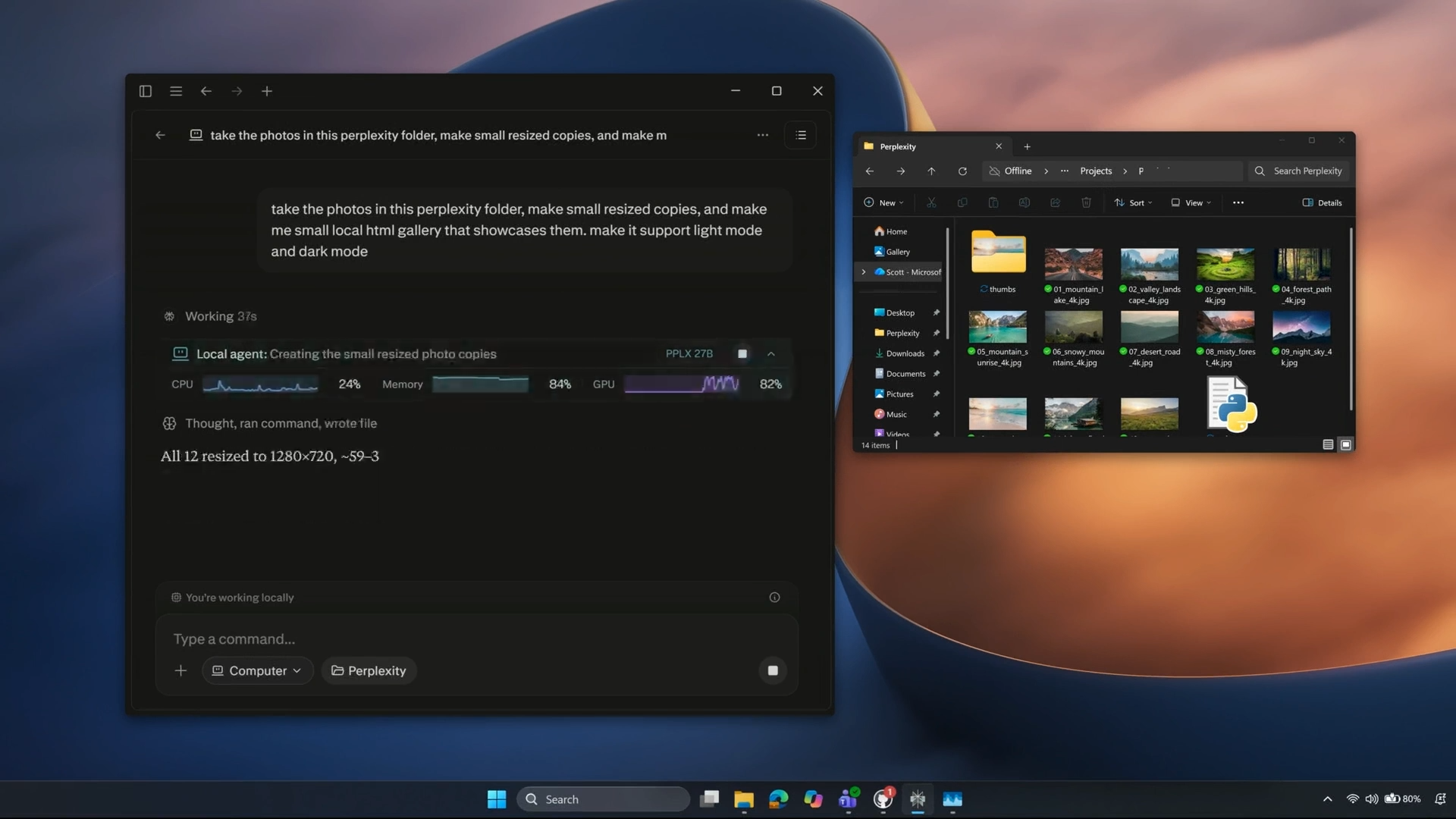Stop generation with the round stop button

(x=773, y=670)
